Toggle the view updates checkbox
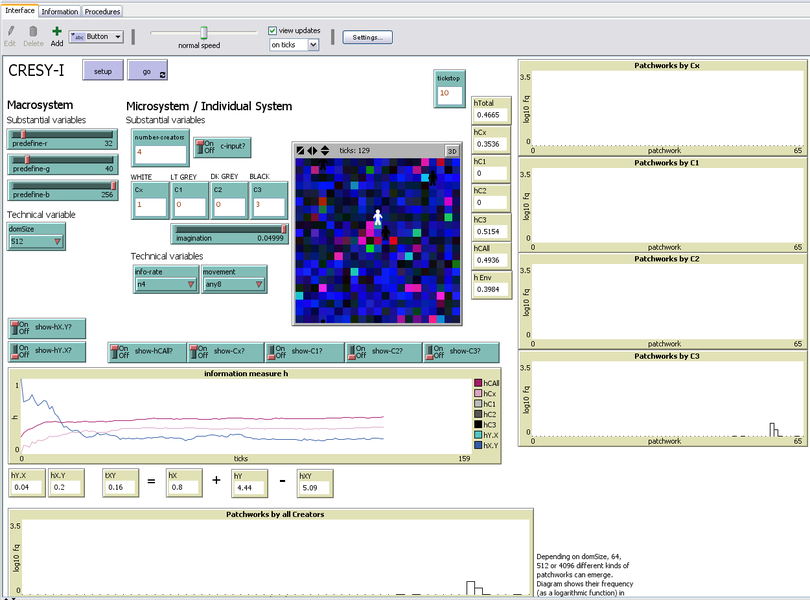 pyautogui.click(x=272, y=30)
